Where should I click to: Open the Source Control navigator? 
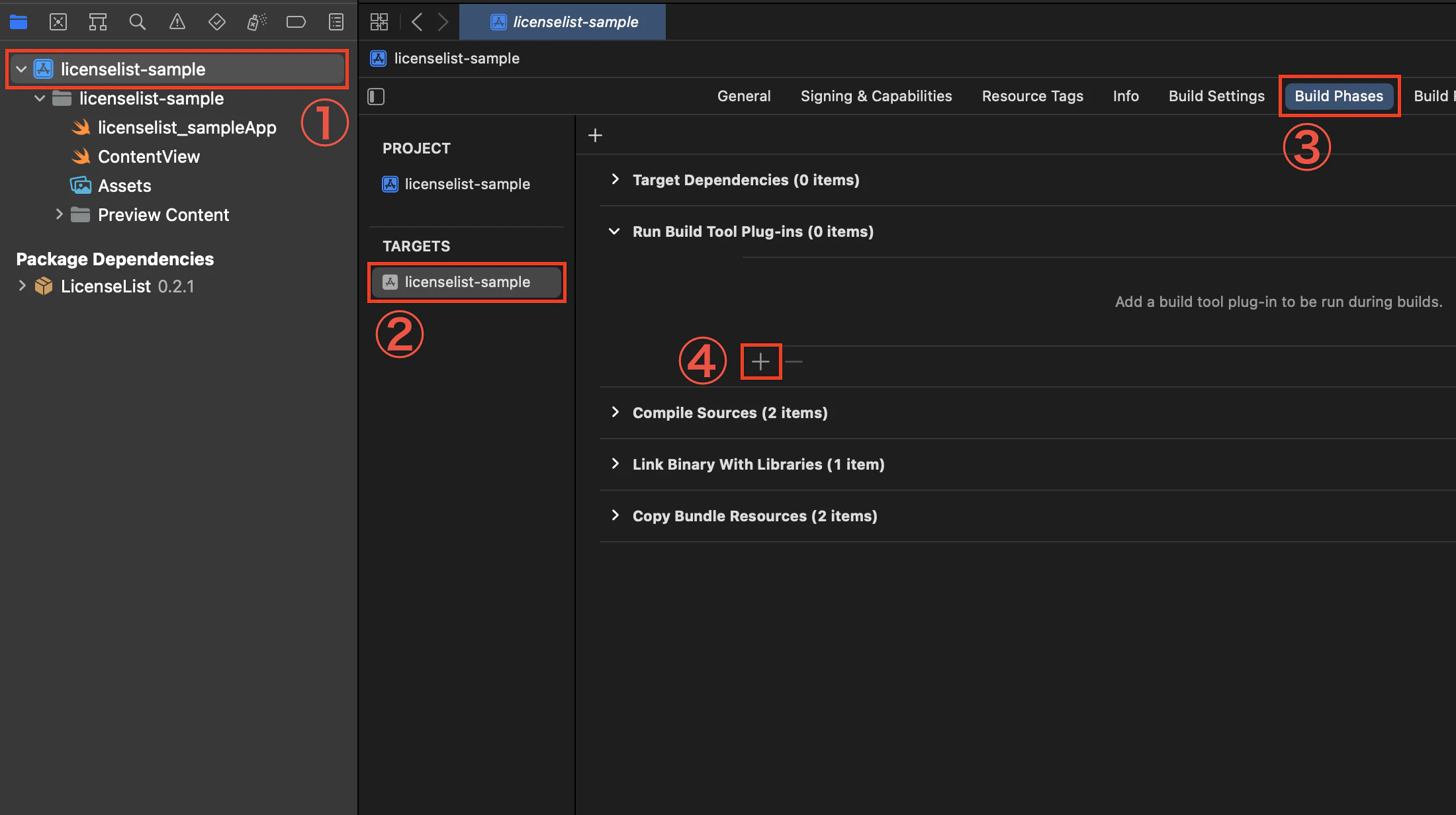click(x=58, y=22)
